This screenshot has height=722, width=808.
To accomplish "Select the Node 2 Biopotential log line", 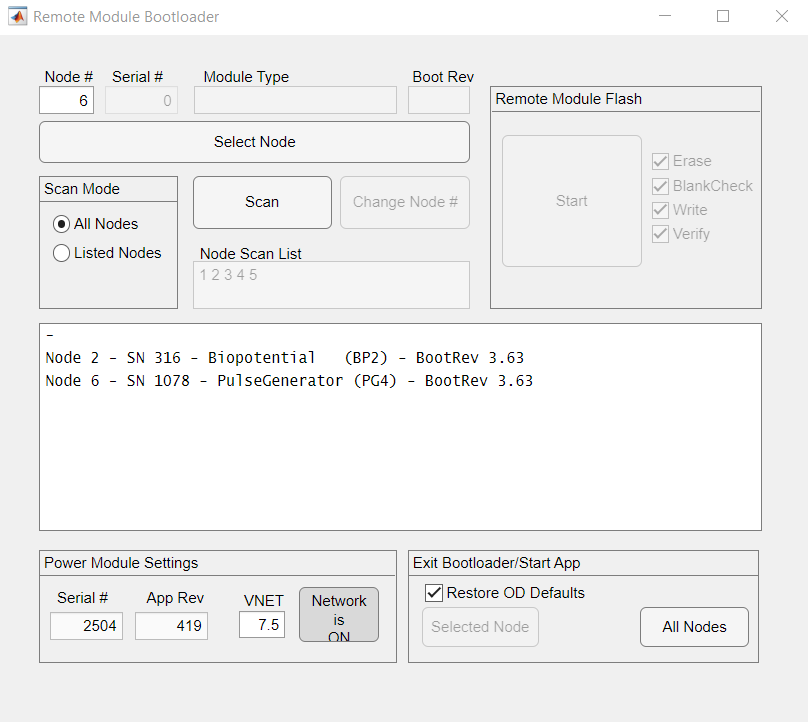I will pos(284,358).
